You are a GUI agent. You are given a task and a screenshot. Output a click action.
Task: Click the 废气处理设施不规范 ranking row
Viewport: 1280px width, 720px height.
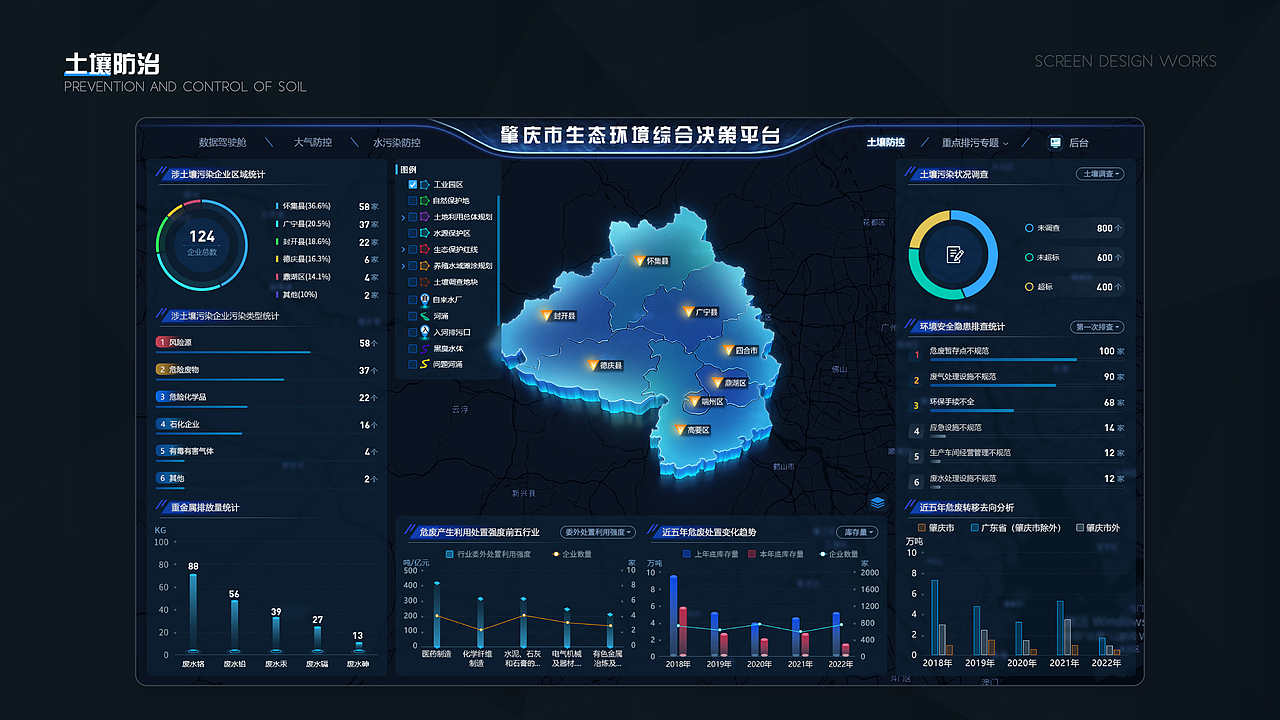(1015, 379)
